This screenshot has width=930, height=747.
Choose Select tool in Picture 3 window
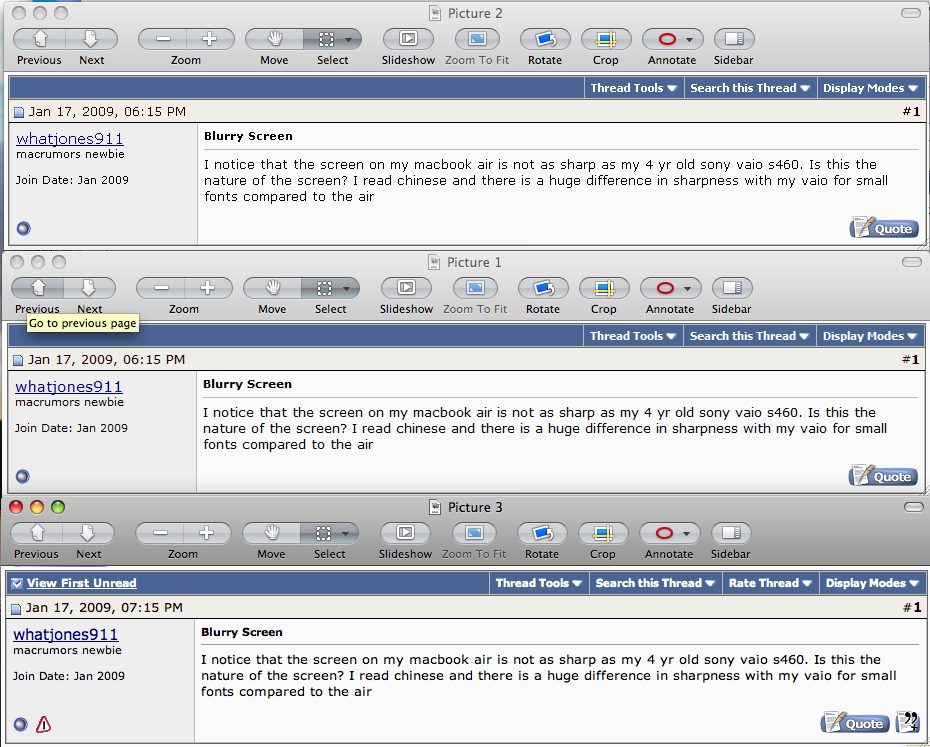point(323,533)
